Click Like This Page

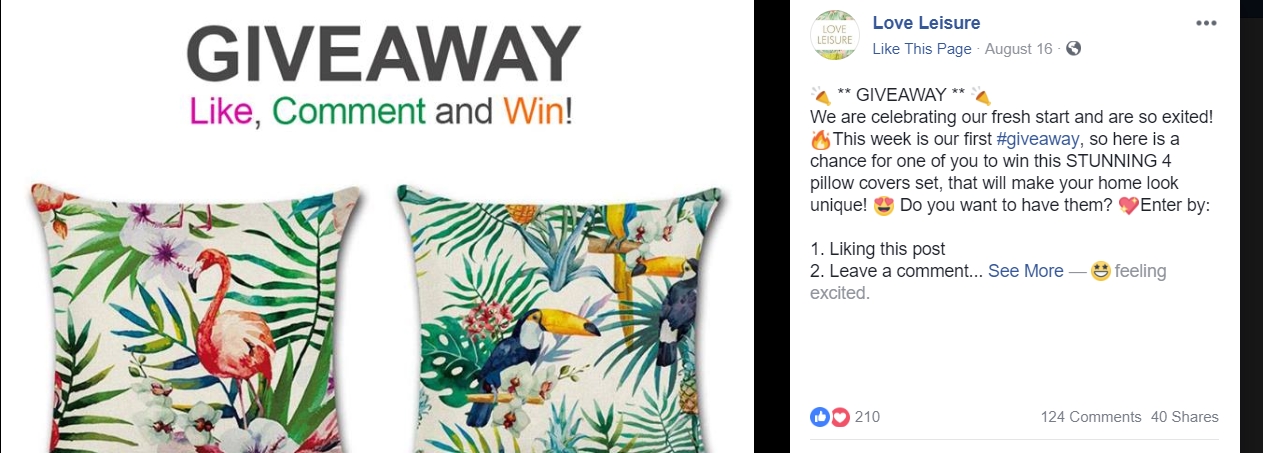pyautogui.click(x=921, y=49)
